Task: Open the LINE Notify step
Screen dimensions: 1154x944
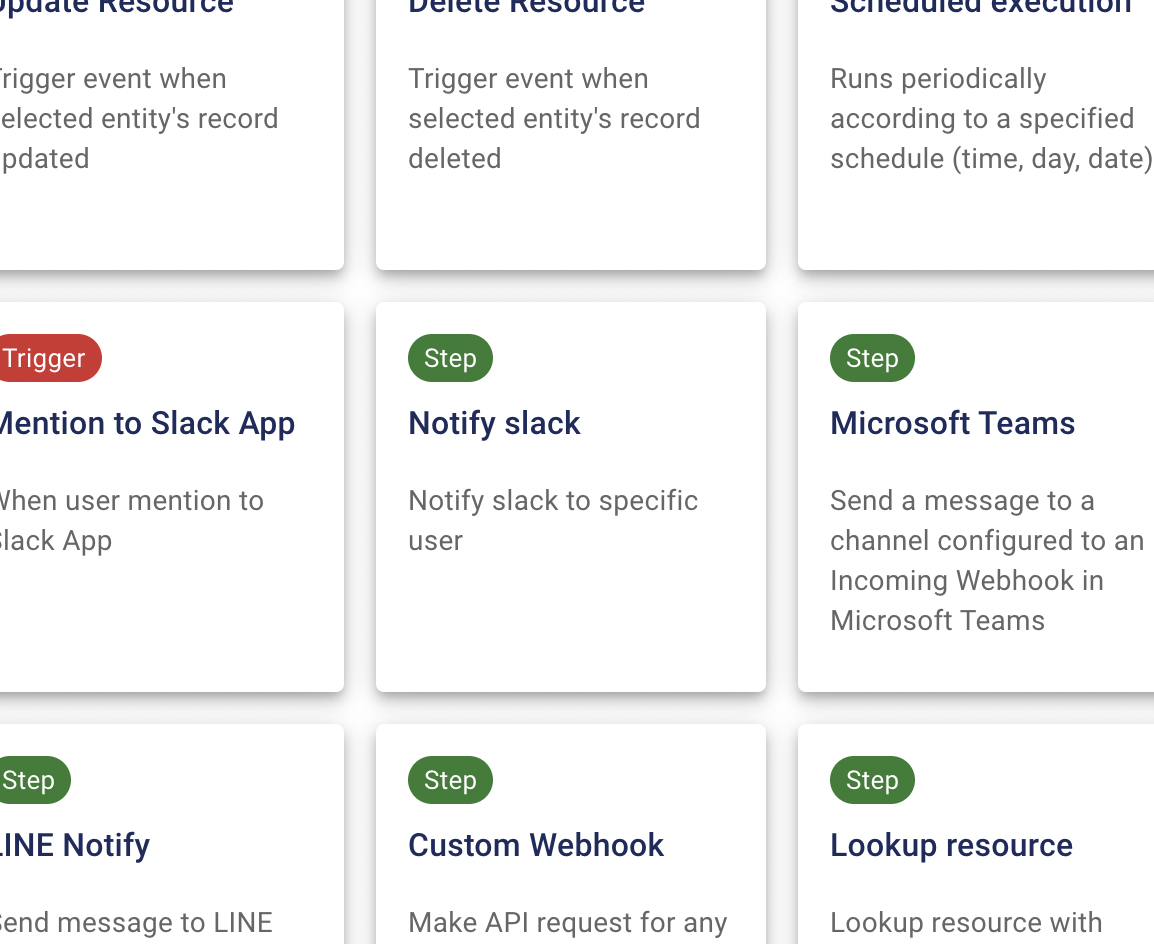Action: 171,834
